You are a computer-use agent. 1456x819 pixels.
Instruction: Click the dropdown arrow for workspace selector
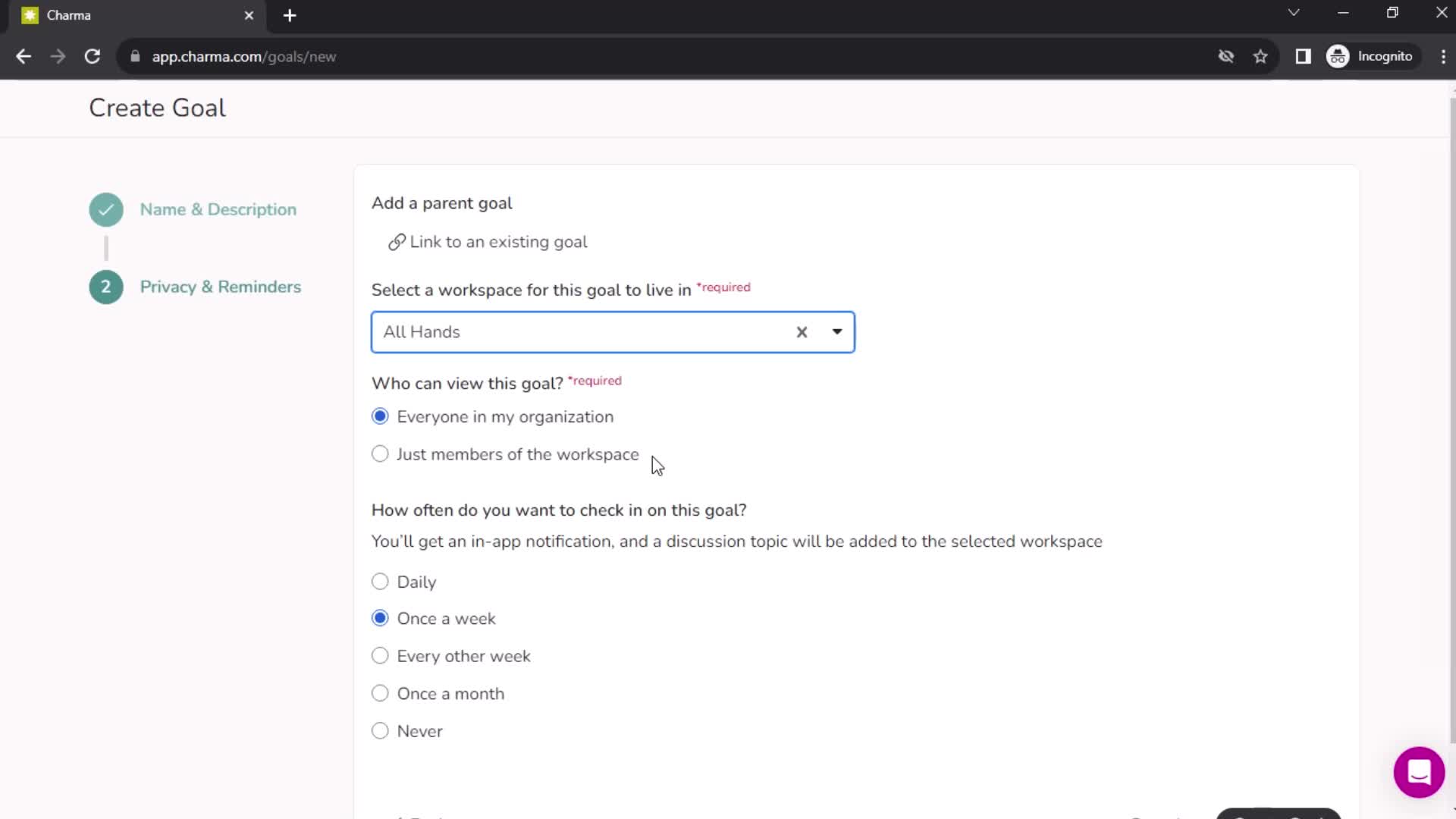(837, 331)
